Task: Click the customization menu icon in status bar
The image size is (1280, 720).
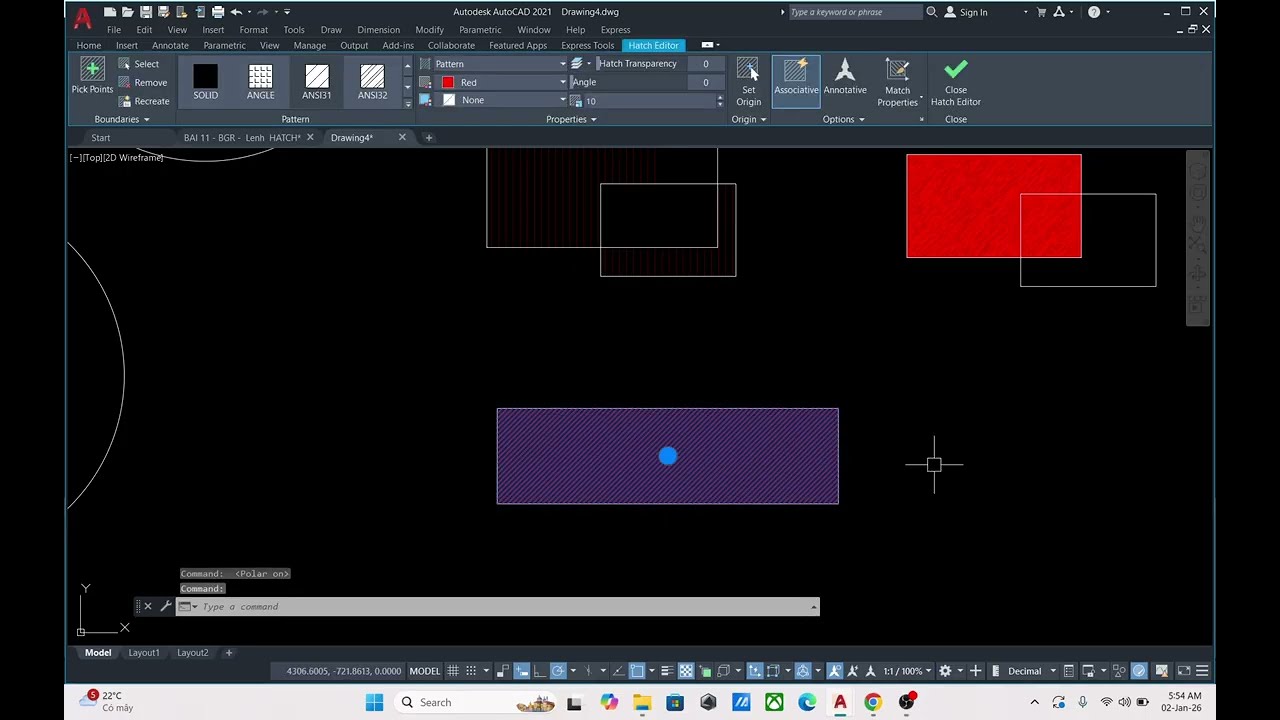Action: point(1202,671)
